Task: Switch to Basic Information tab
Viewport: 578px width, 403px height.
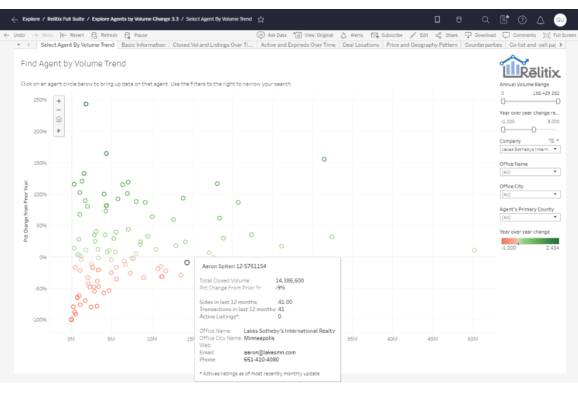Action: point(143,45)
